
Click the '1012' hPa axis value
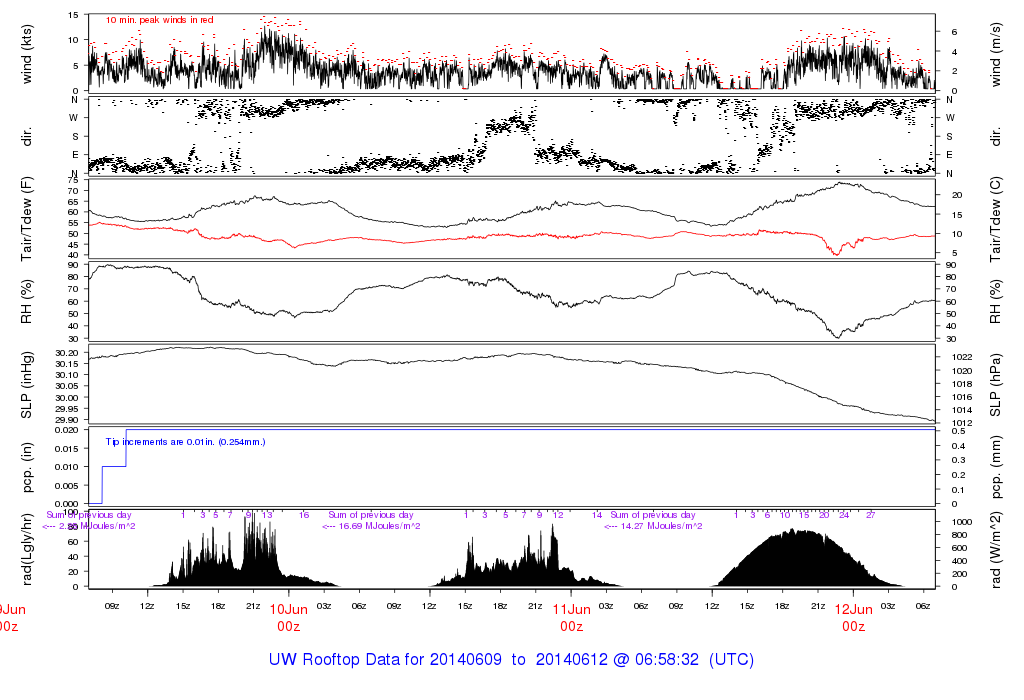[x=962, y=423]
